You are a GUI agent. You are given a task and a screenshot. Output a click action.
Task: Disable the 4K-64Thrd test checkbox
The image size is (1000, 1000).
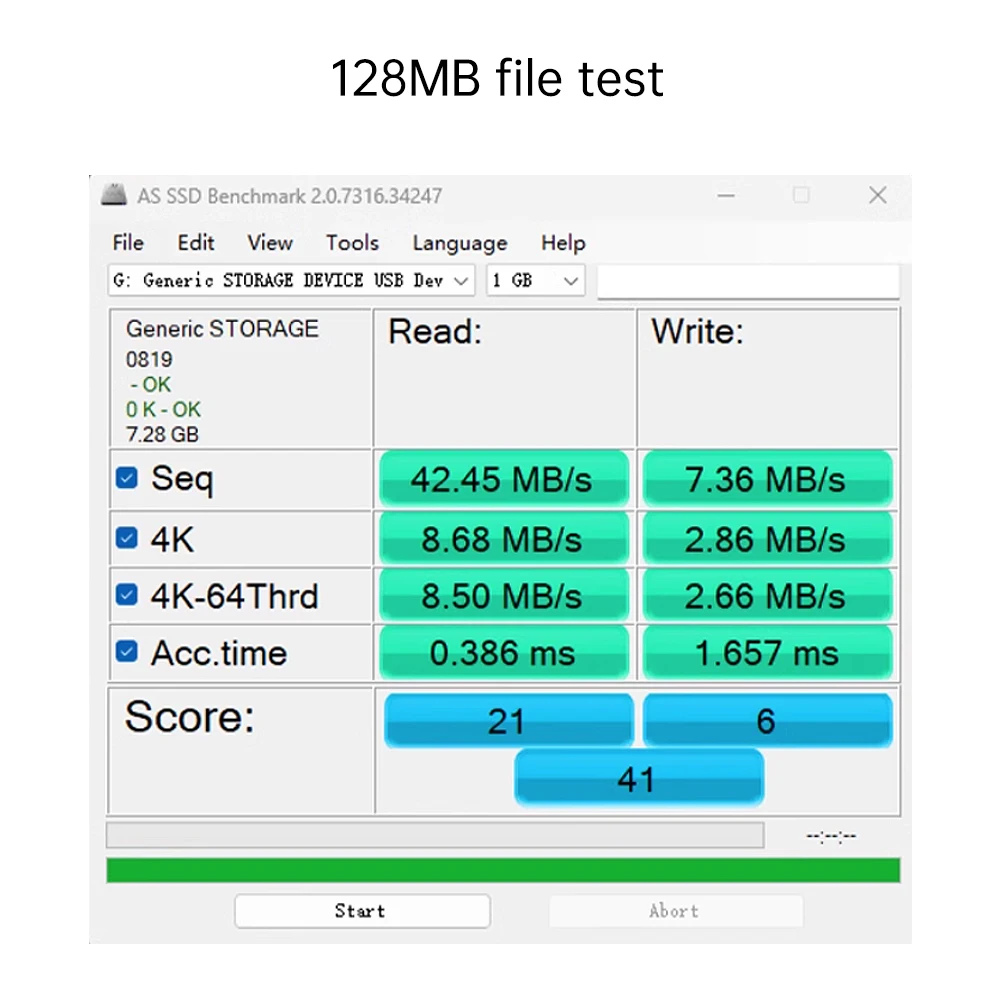coord(126,595)
